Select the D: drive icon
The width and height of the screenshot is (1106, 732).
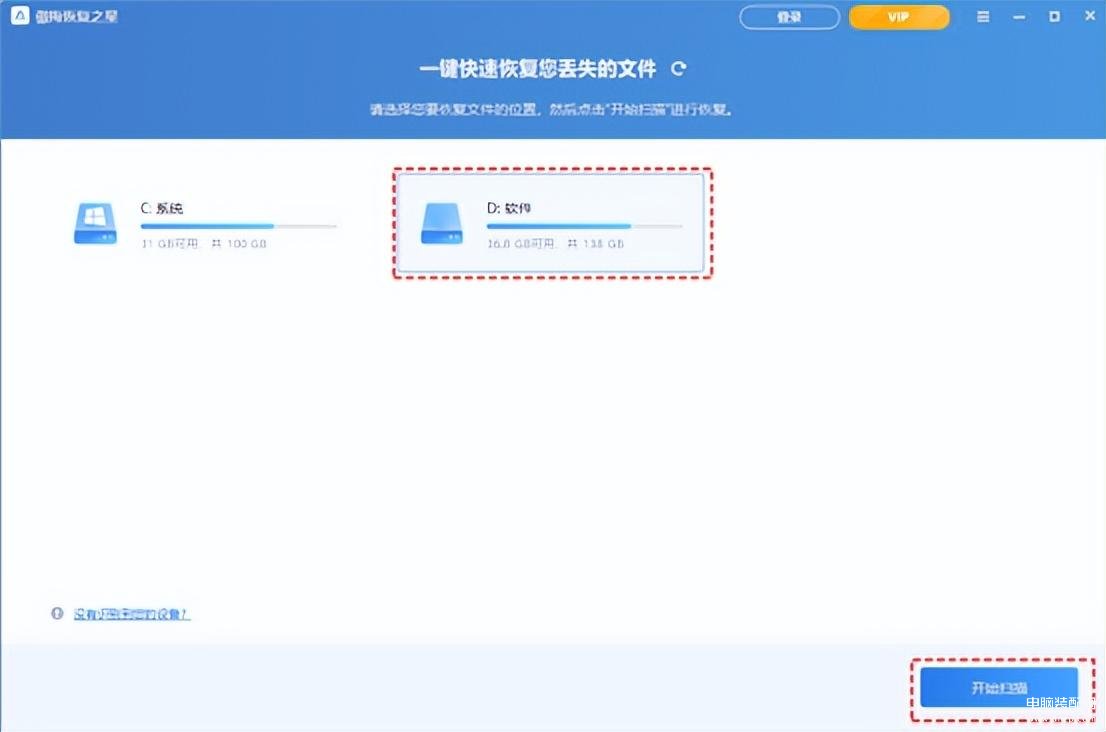click(442, 224)
